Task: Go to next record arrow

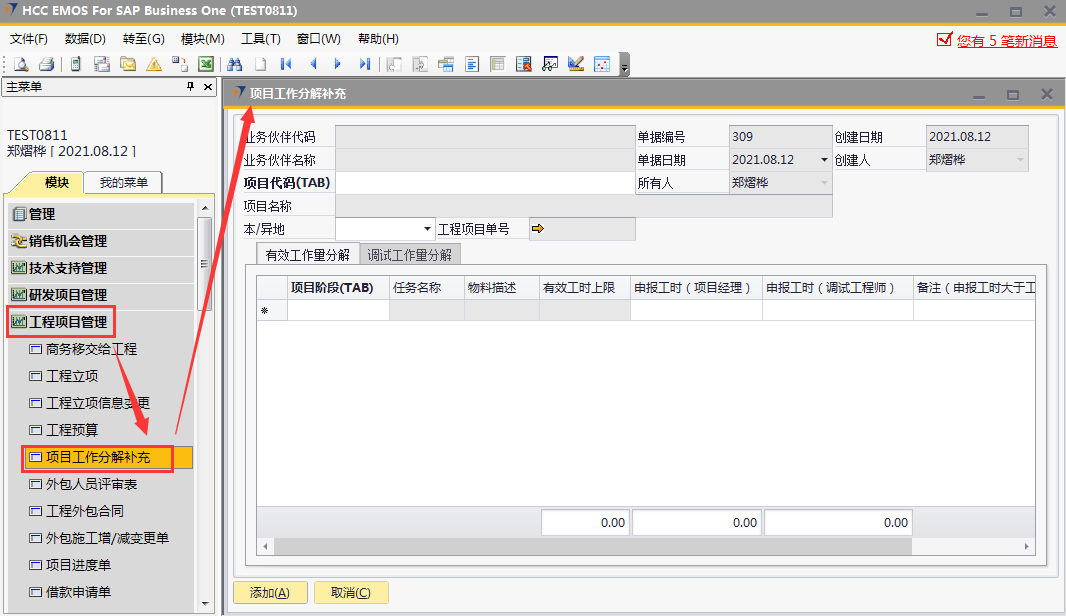Action: (338, 64)
